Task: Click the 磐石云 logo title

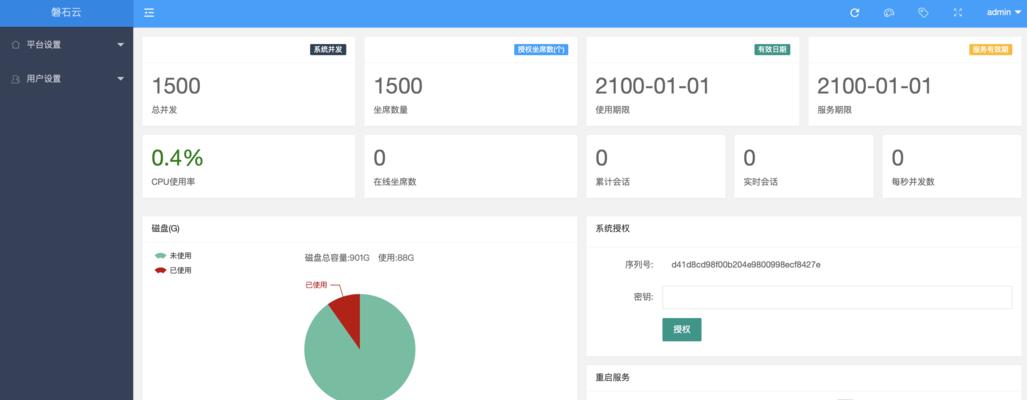Action: click(66, 12)
